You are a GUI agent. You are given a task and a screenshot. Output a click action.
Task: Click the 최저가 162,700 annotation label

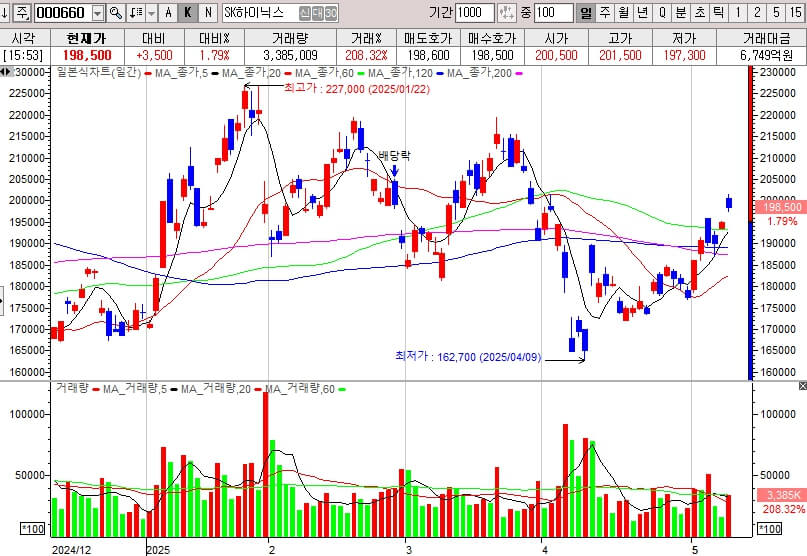click(x=468, y=357)
